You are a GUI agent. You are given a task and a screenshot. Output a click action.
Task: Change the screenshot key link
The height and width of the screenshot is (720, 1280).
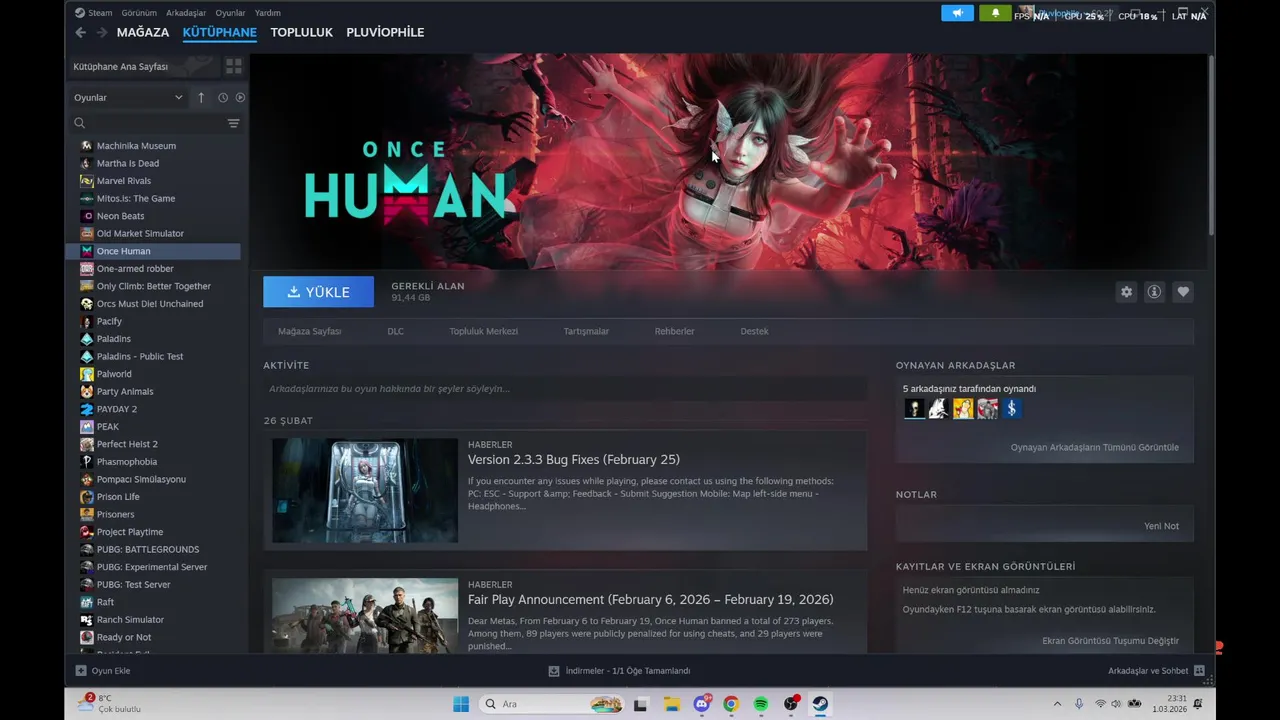pos(1110,641)
